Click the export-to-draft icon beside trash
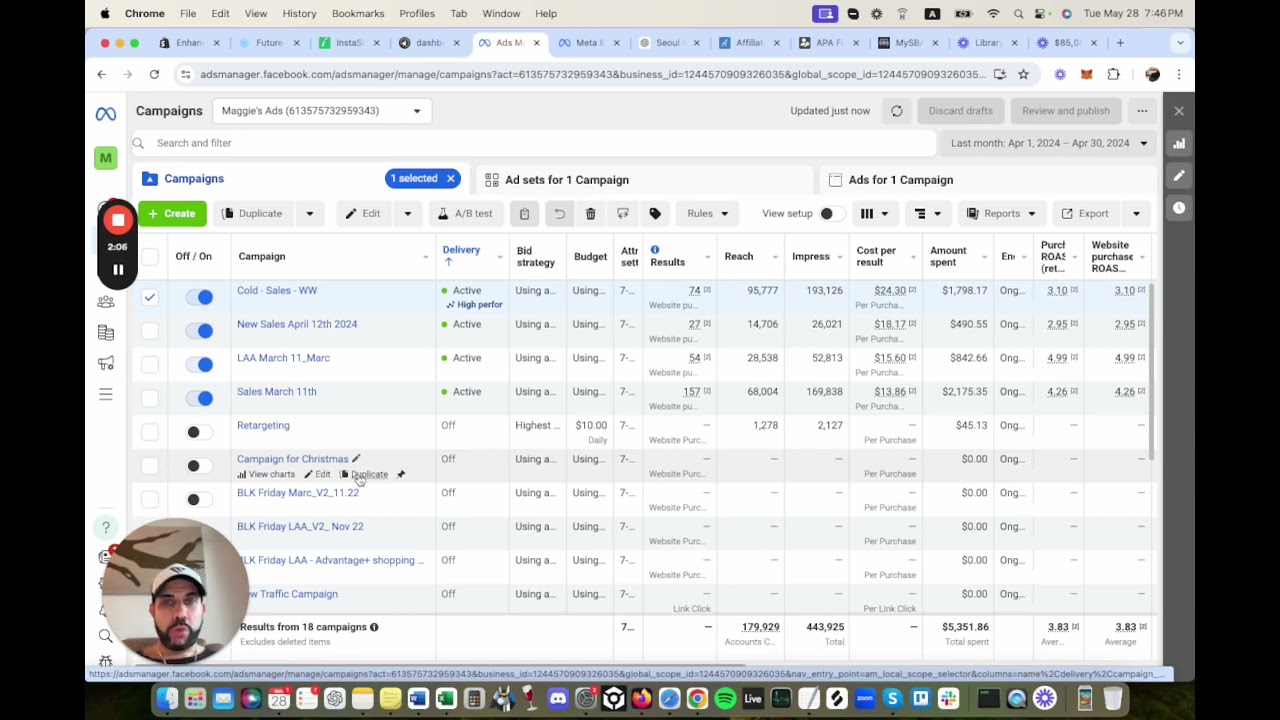This screenshot has width=1280, height=720. (622, 213)
